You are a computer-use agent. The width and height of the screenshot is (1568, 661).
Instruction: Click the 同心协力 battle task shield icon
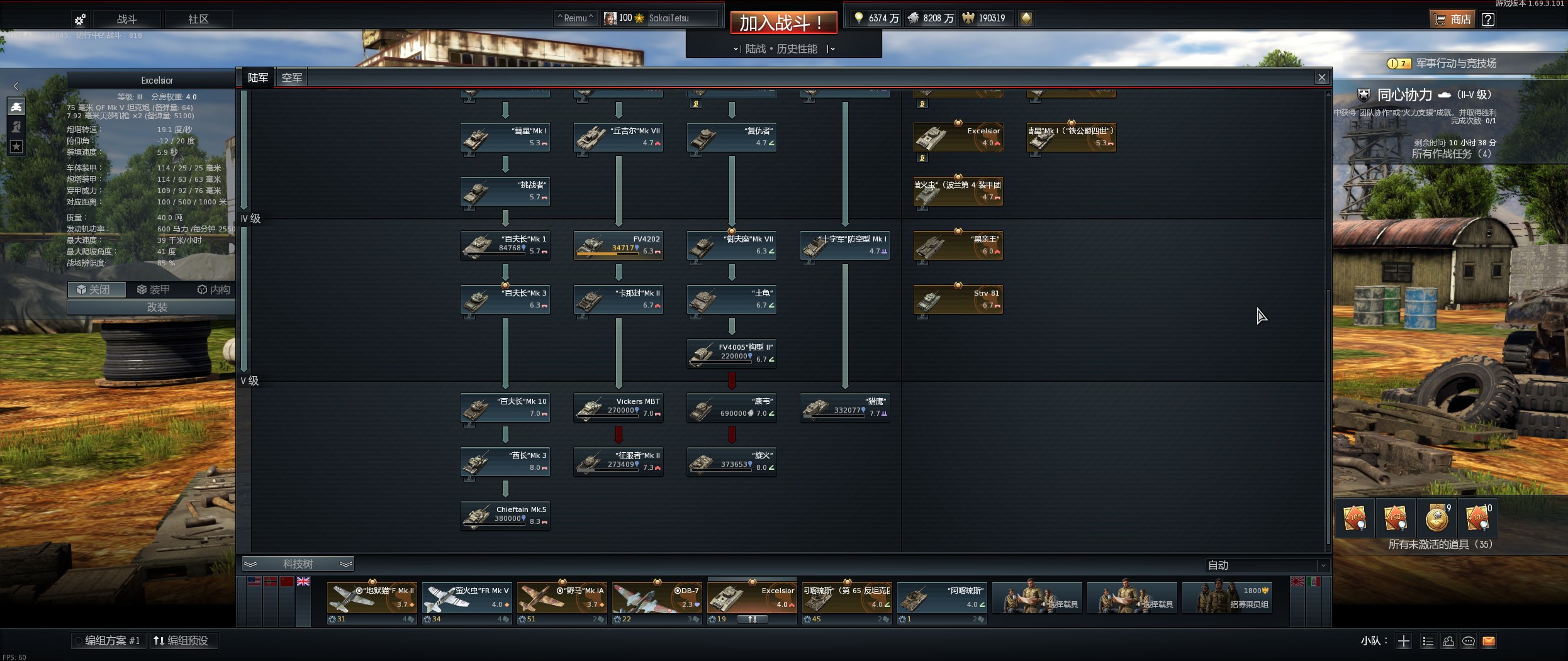click(x=1364, y=96)
